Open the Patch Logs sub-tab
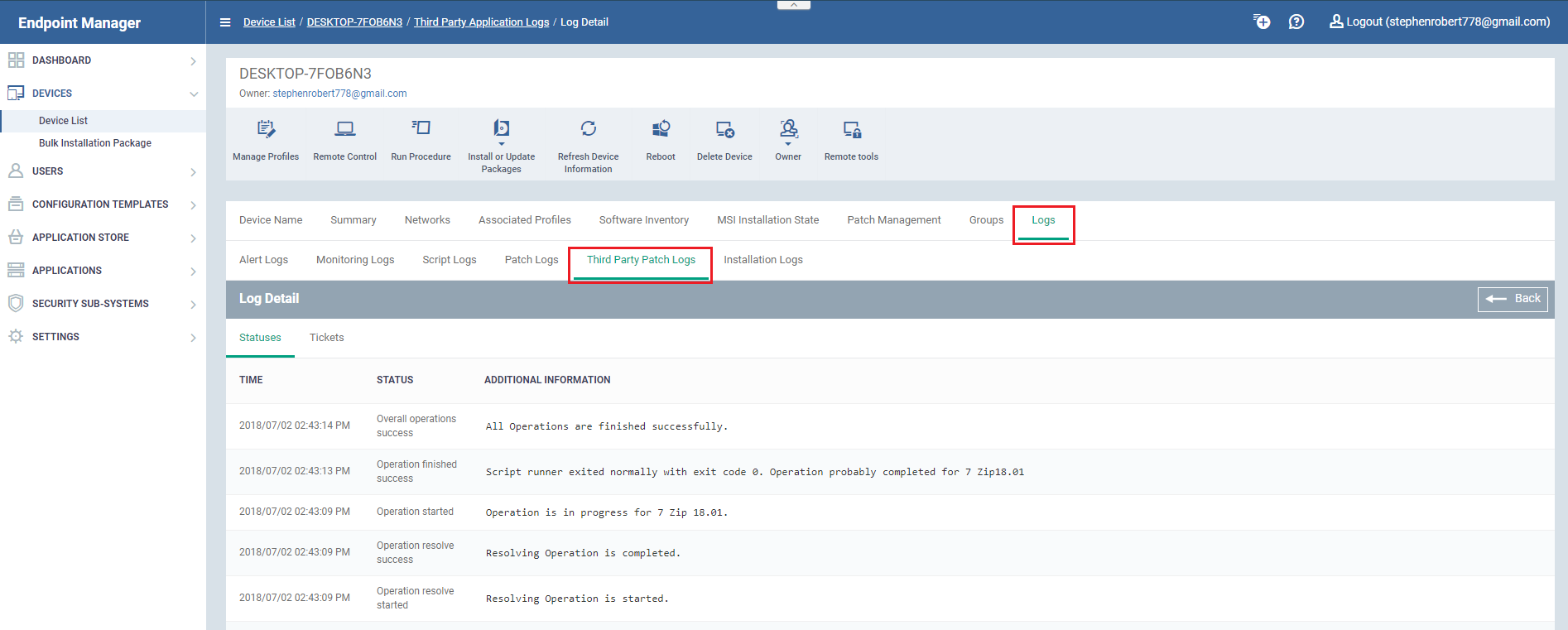 point(531,260)
